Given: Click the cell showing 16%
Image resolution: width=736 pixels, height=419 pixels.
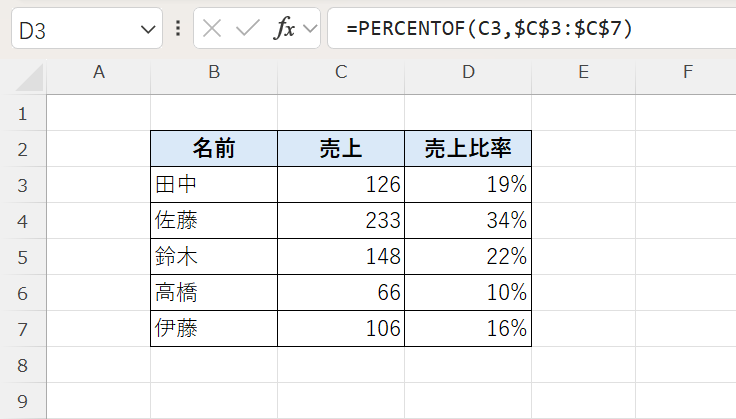Looking at the screenshot, I should coord(468,328).
